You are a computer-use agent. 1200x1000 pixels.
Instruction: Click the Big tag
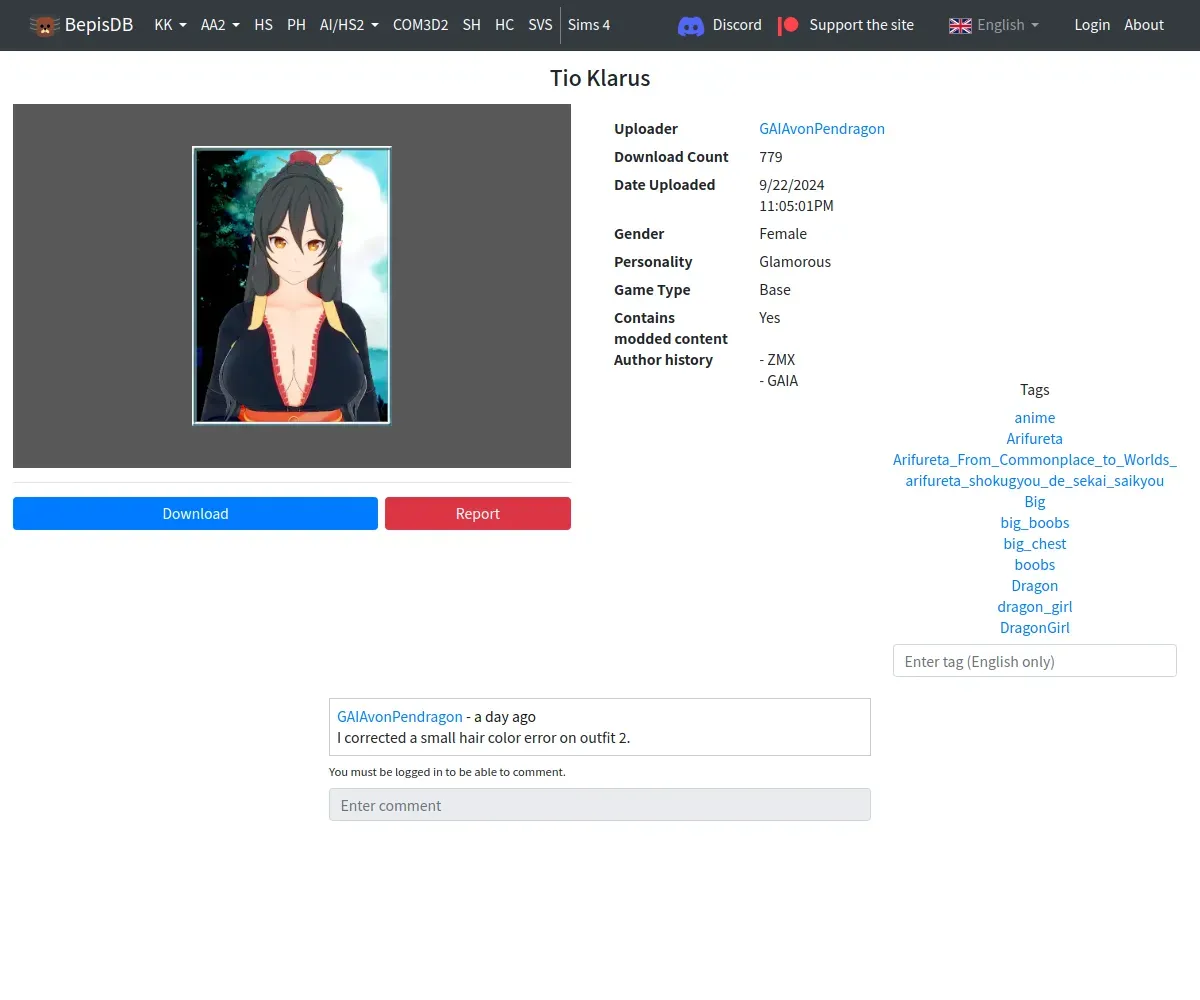(1035, 501)
